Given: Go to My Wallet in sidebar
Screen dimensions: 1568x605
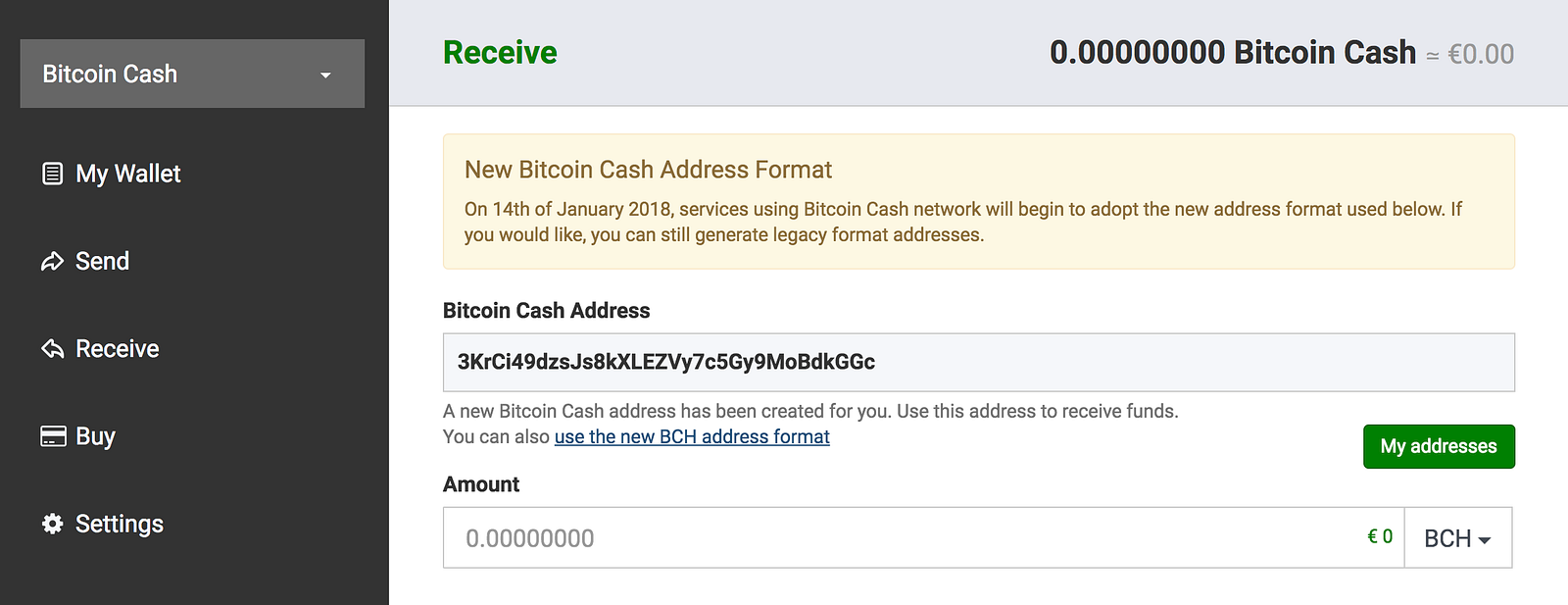Looking at the screenshot, I should (128, 174).
